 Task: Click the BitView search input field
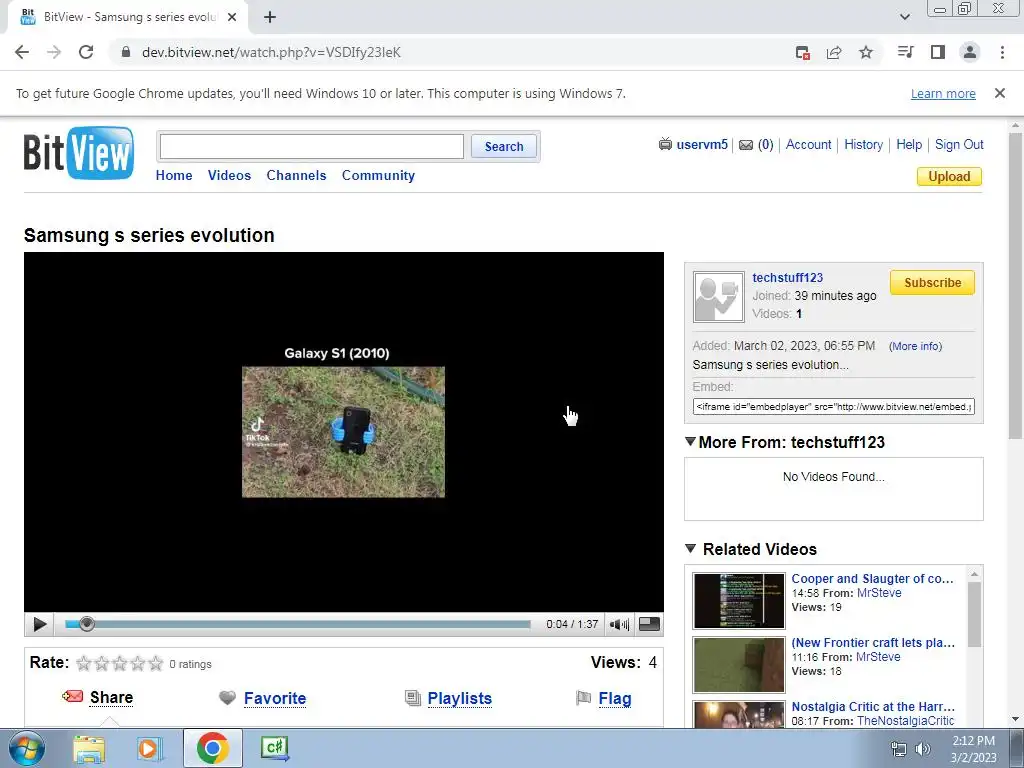tap(312, 146)
